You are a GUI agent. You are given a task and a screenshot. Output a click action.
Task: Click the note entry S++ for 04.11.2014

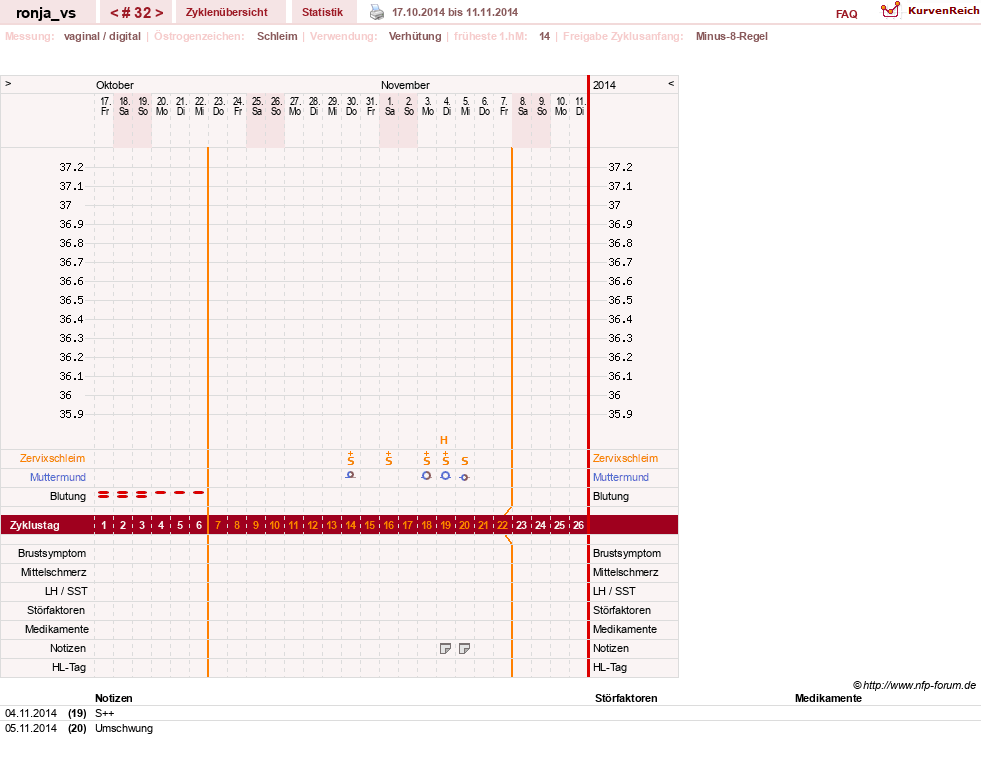(104, 713)
